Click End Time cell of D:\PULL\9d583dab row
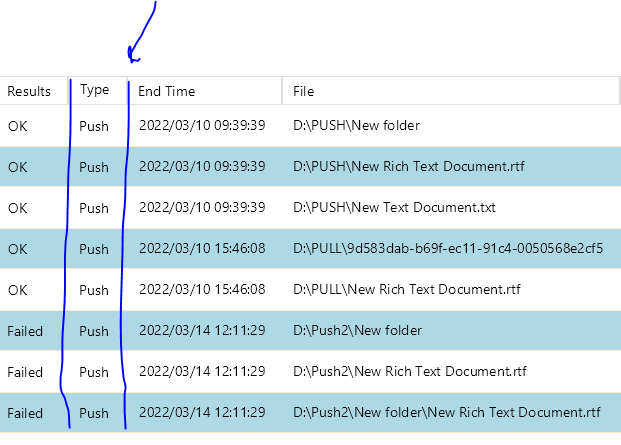The image size is (621, 445). click(201, 248)
